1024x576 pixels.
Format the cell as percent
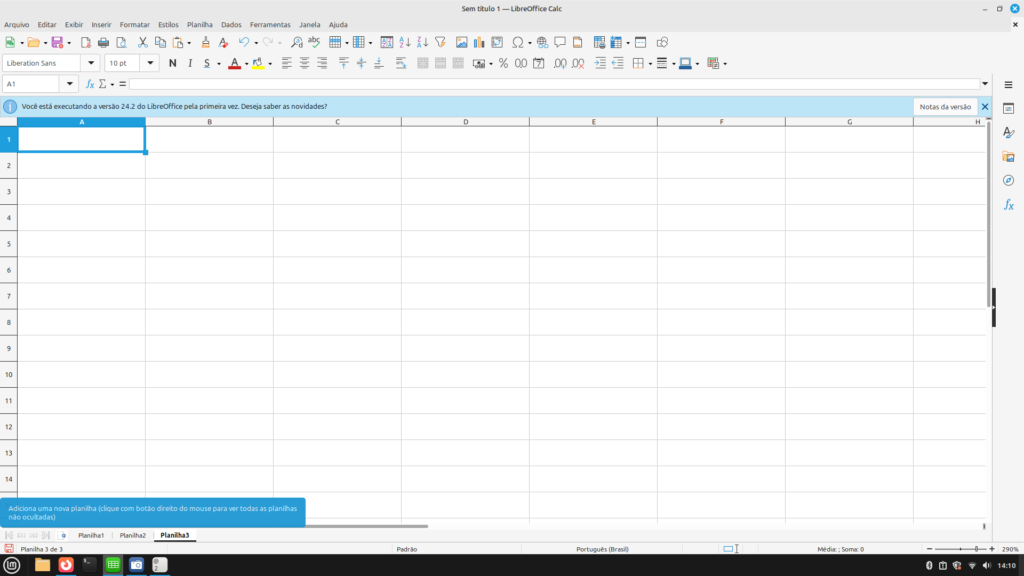[x=503, y=63]
